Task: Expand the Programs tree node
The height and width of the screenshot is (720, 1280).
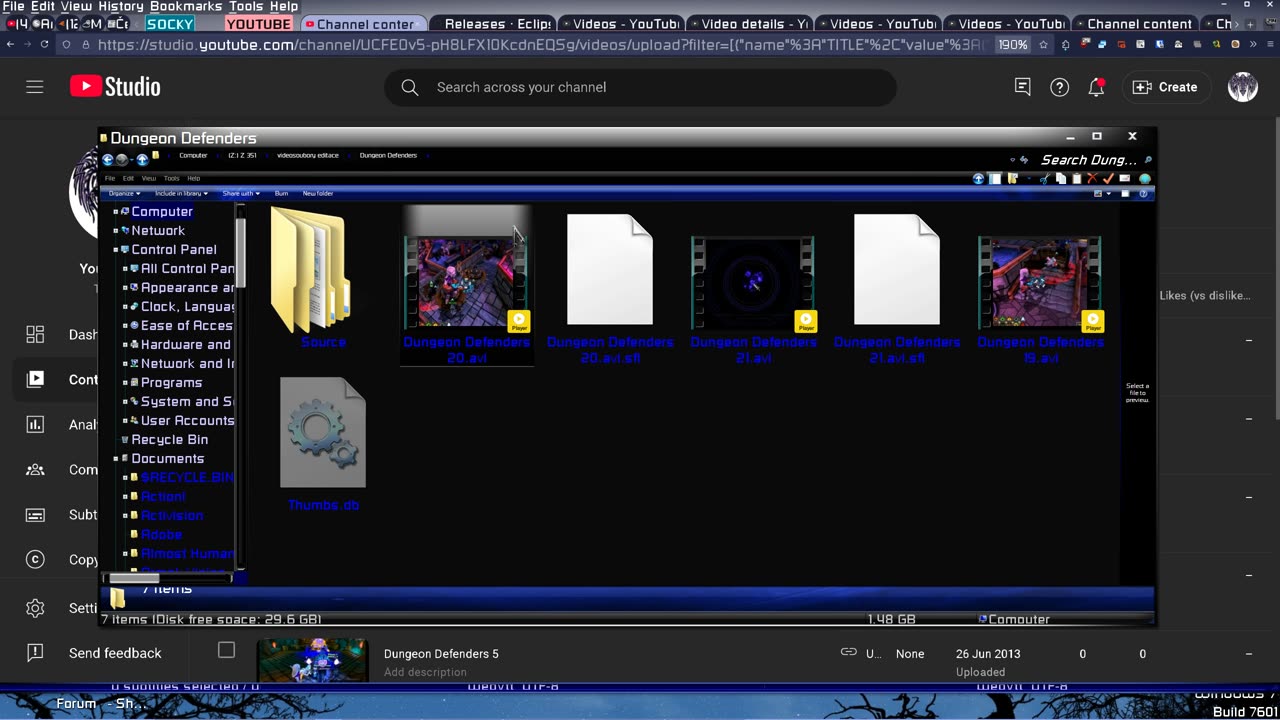Action: click(126, 382)
